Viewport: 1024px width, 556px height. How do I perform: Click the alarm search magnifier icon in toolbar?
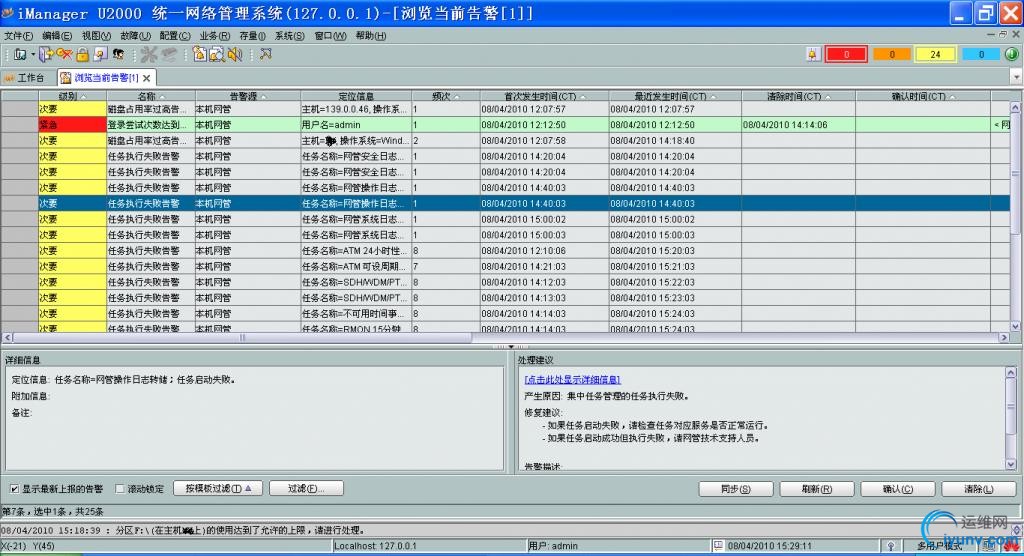click(x=217, y=55)
